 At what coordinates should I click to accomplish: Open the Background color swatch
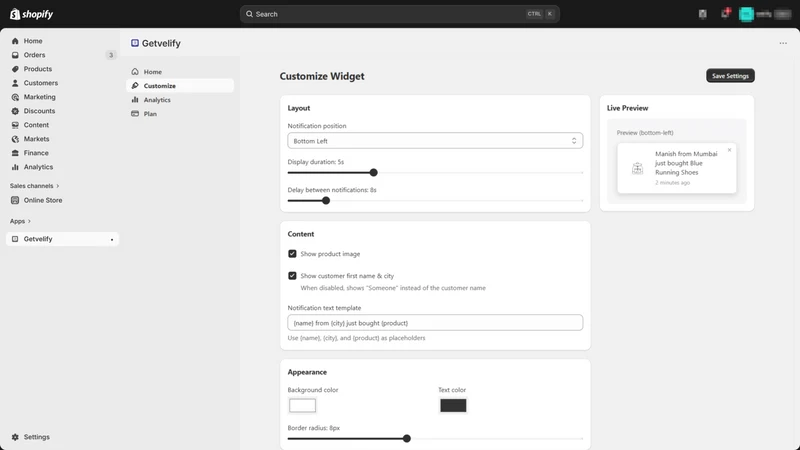pos(303,406)
